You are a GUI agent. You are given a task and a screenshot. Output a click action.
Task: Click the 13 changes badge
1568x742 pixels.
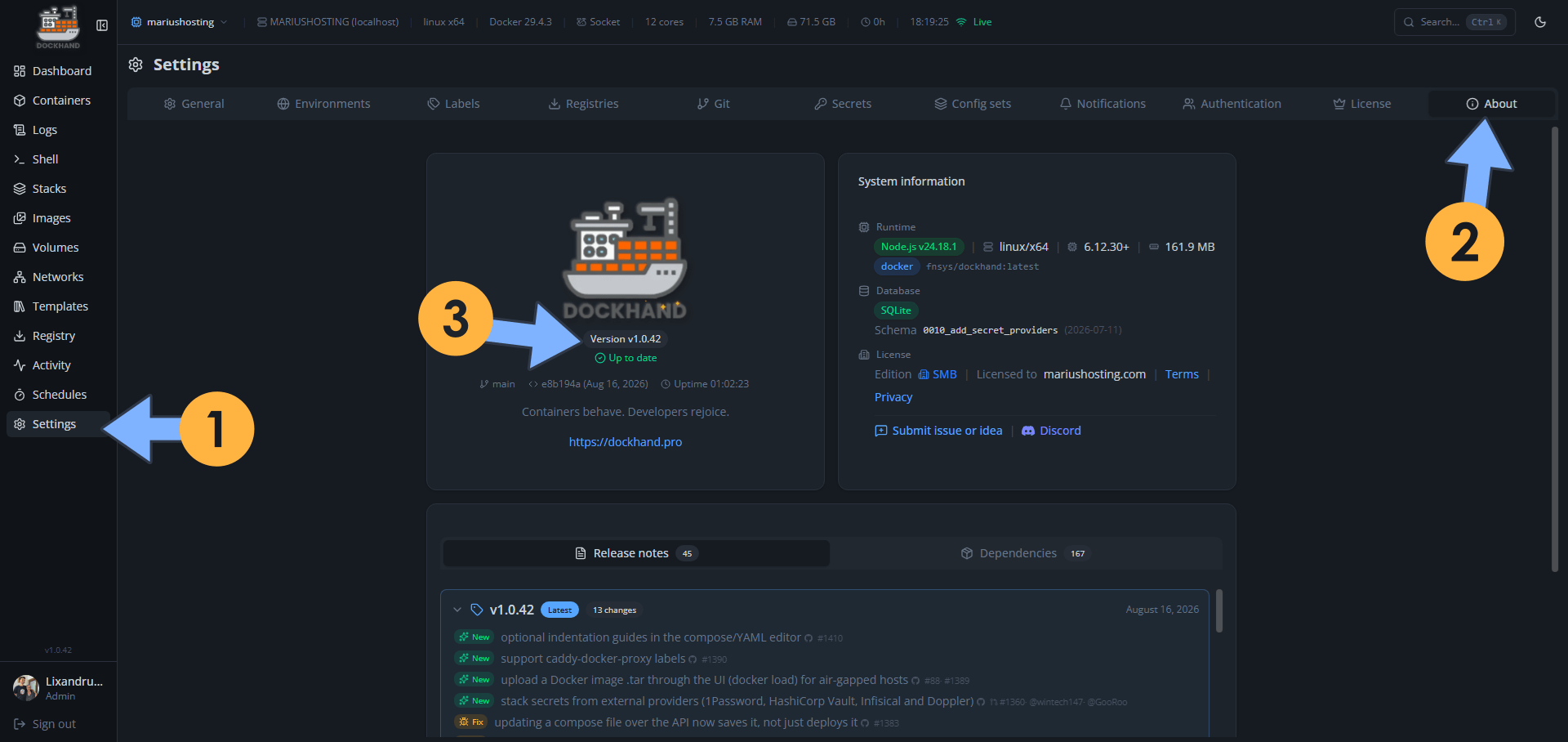click(x=614, y=610)
